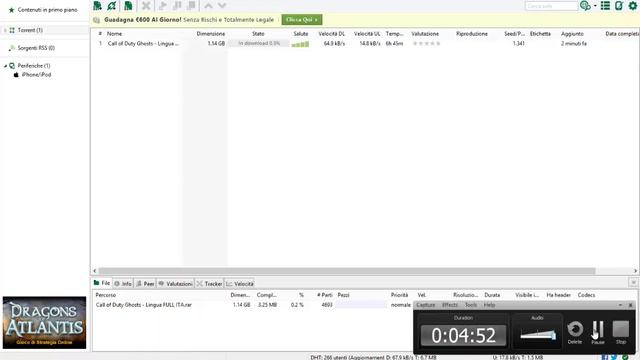
Task: Open Tools menu in the recorder window
Action: click(x=471, y=305)
